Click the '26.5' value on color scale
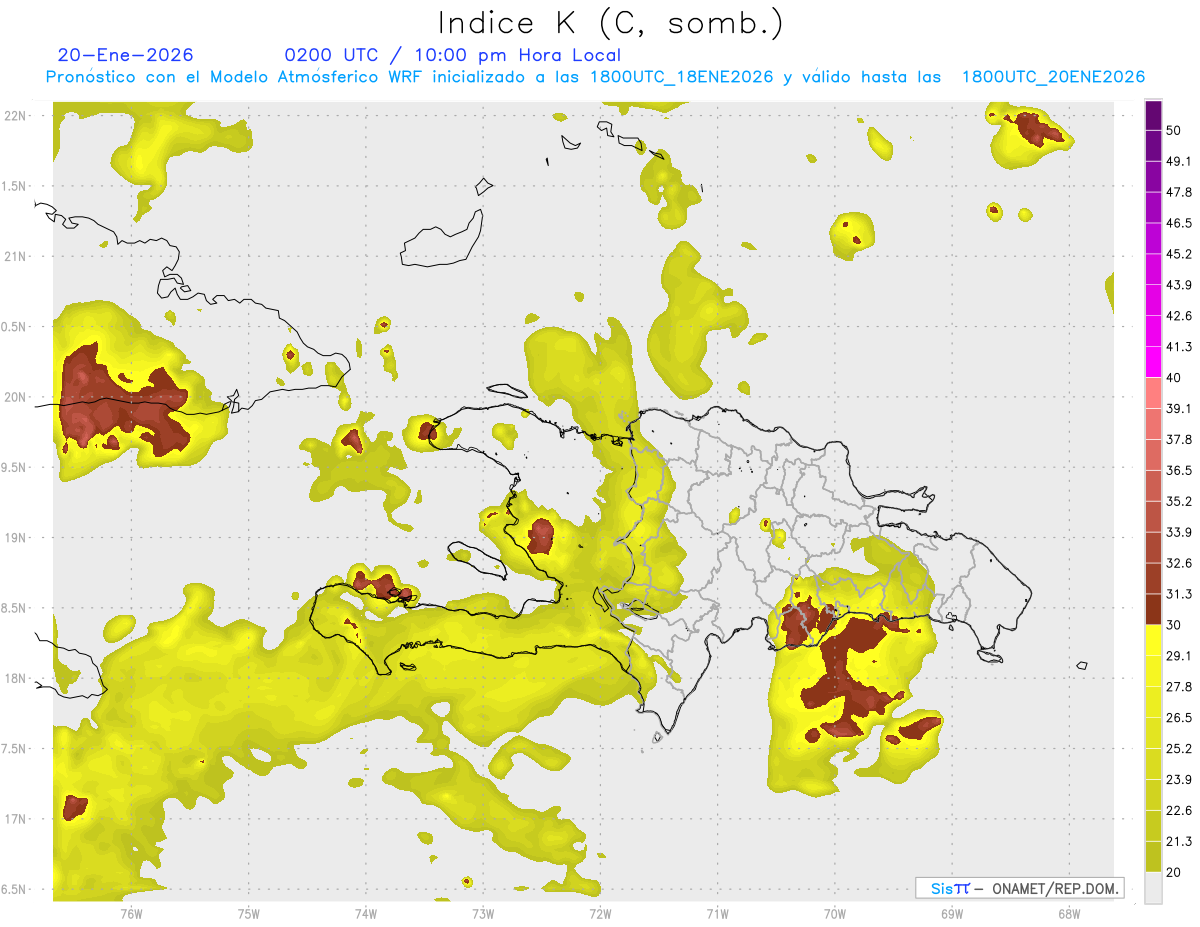Viewport: 1200px width, 927px height. coord(1179,718)
